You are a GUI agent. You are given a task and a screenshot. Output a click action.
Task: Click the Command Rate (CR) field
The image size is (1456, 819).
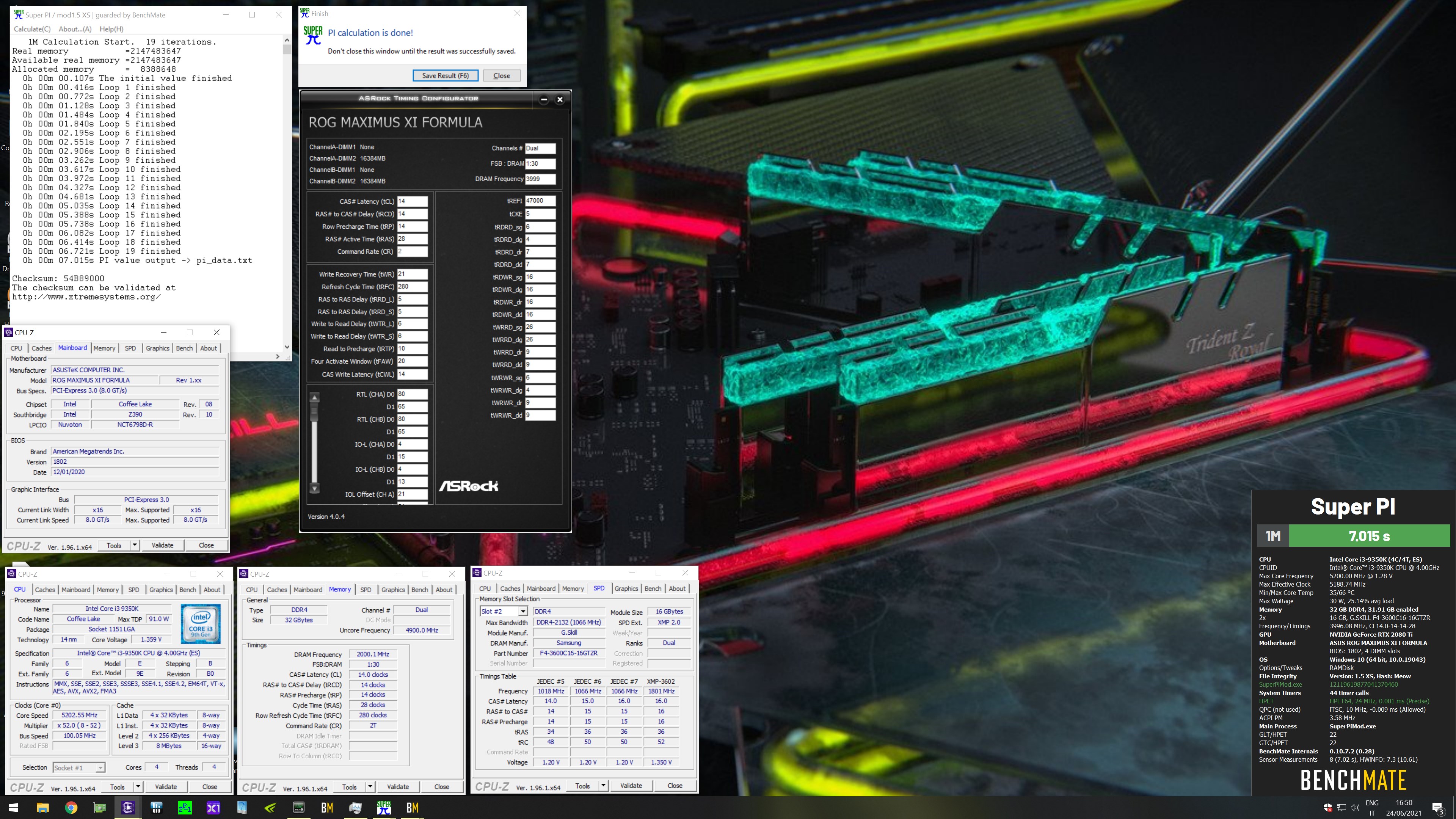(412, 251)
